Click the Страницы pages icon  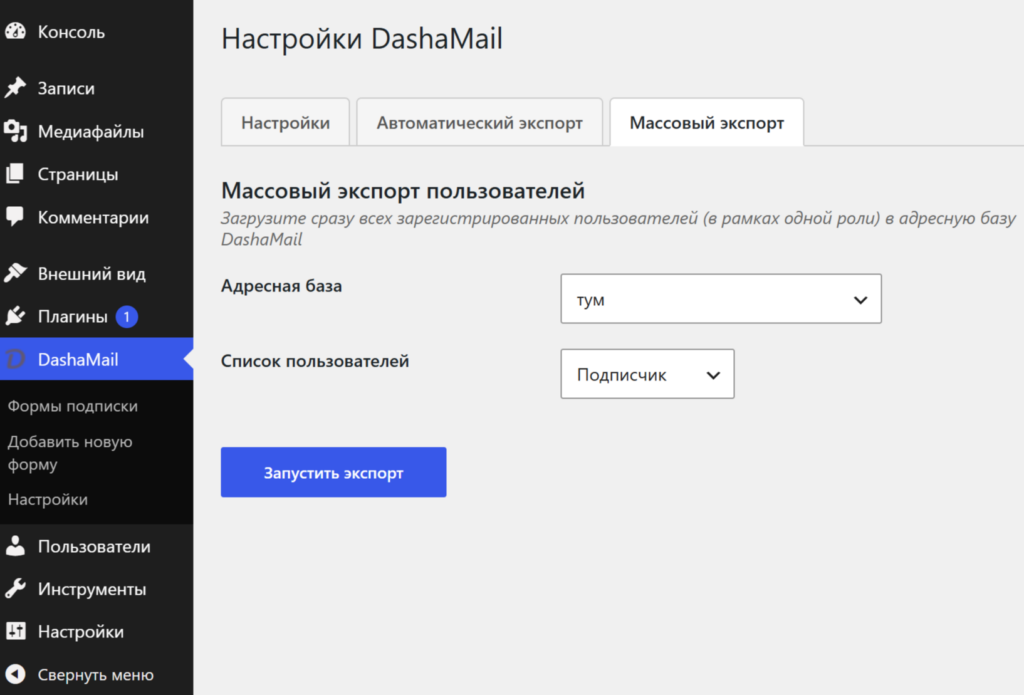(x=15, y=174)
